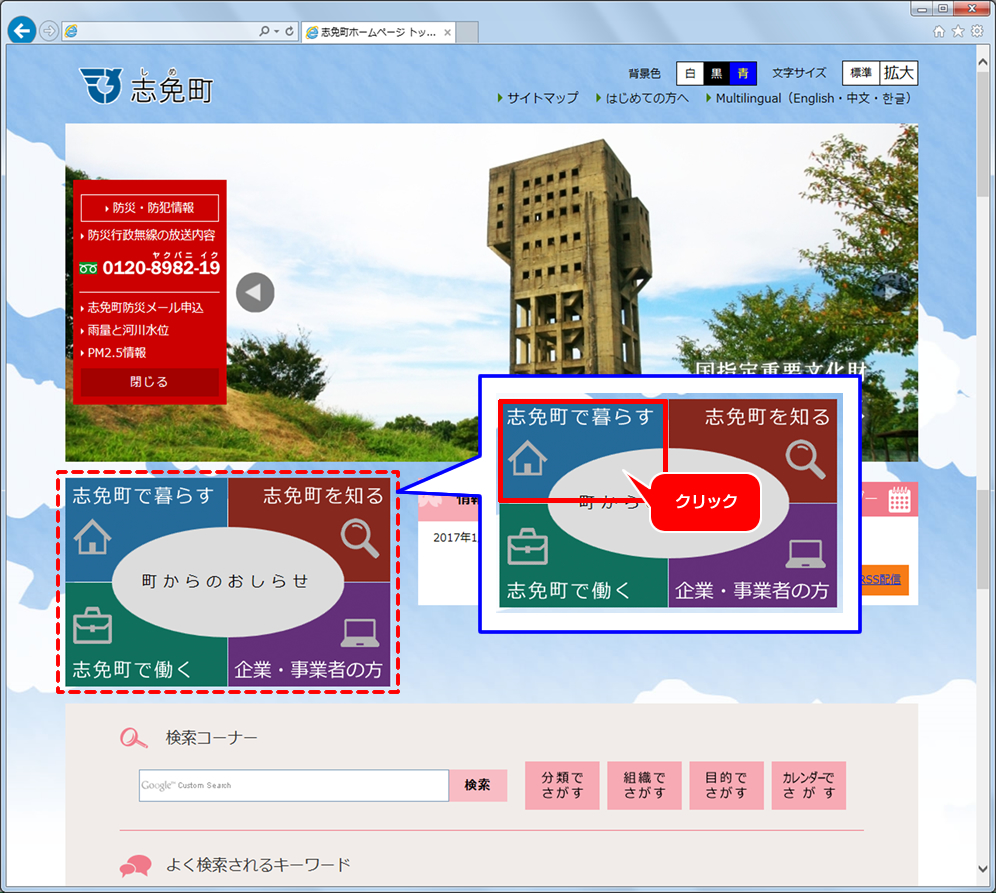Screen dimensions: 996x893
Task: Click the 志免町で働く tile title
Action: tap(132, 669)
